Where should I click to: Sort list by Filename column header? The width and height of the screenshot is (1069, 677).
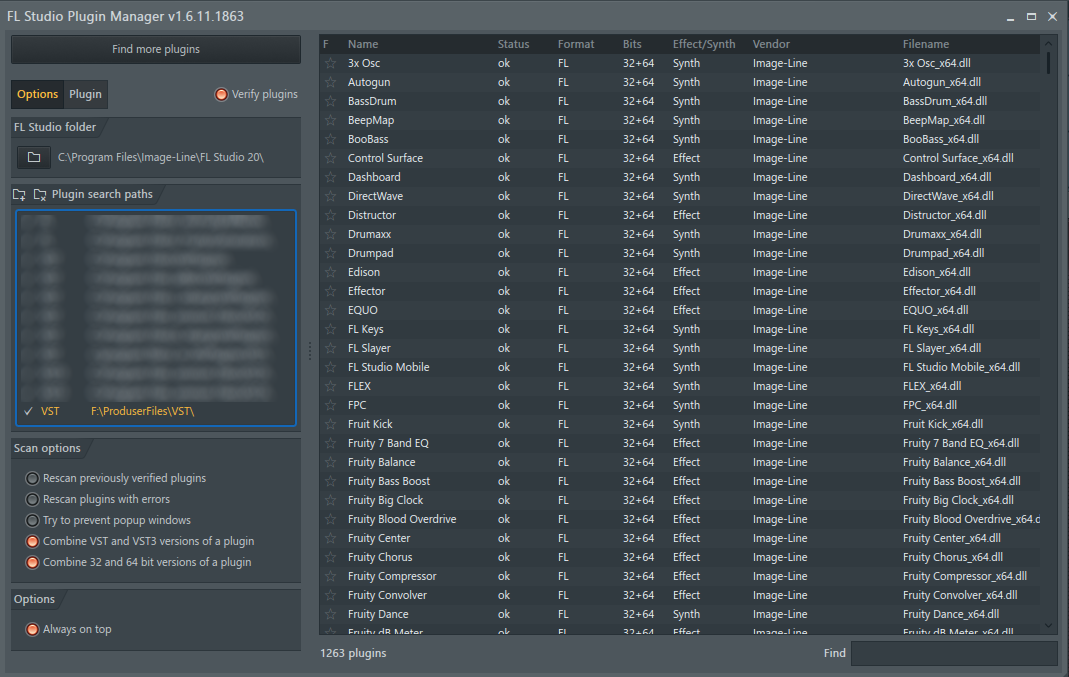[926, 44]
